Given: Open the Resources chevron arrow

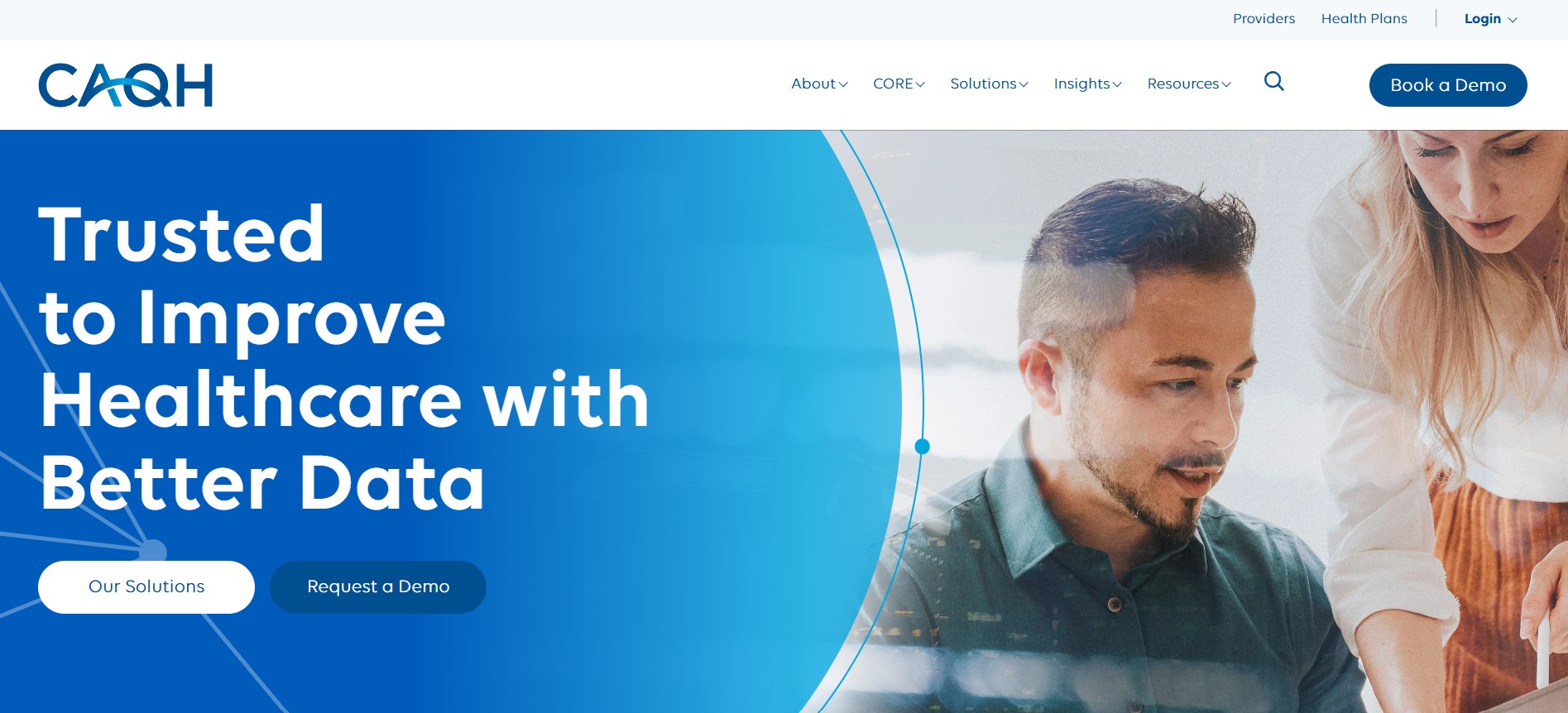Looking at the screenshot, I should [1226, 84].
